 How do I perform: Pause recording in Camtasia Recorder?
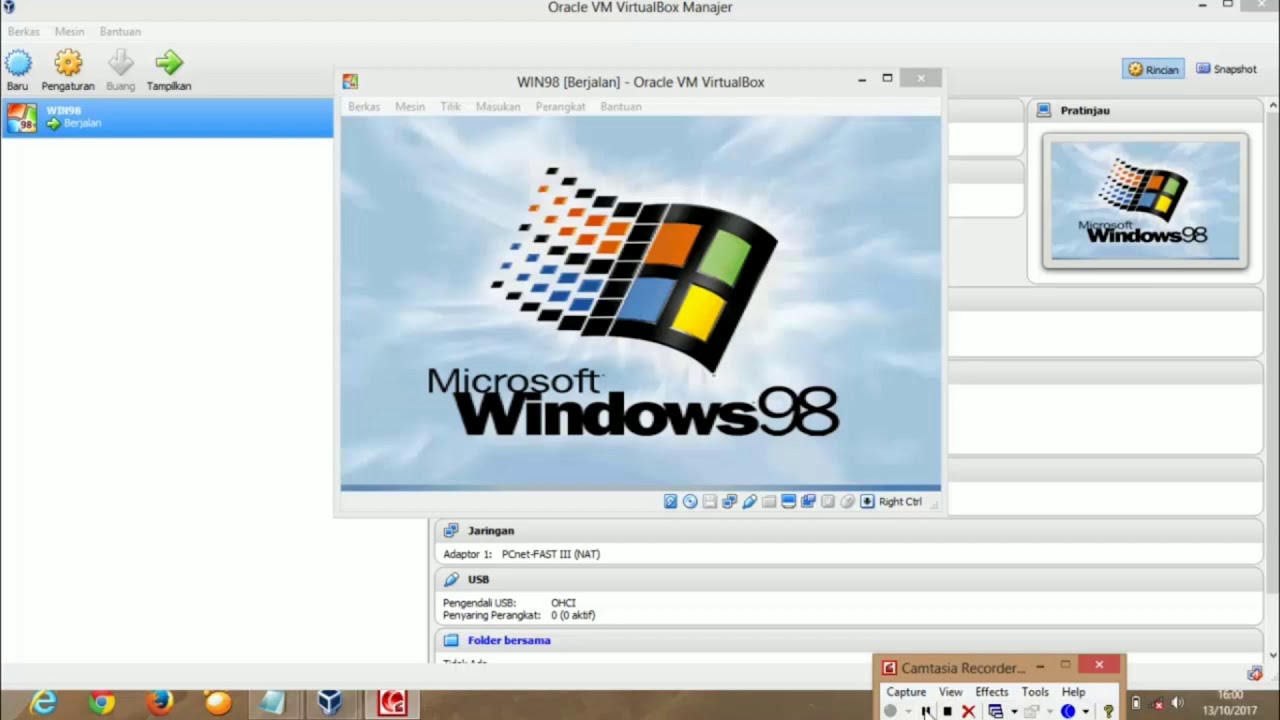pos(926,711)
